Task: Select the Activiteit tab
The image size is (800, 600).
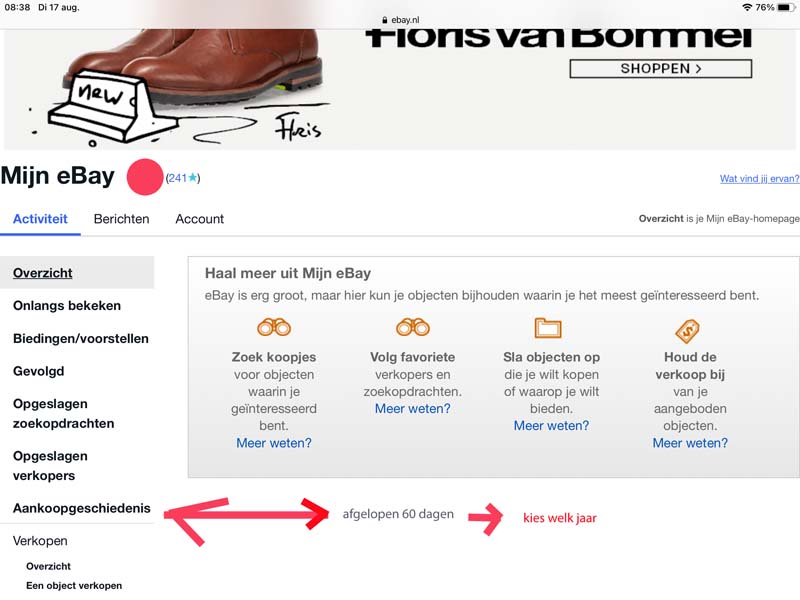Action: [40, 219]
